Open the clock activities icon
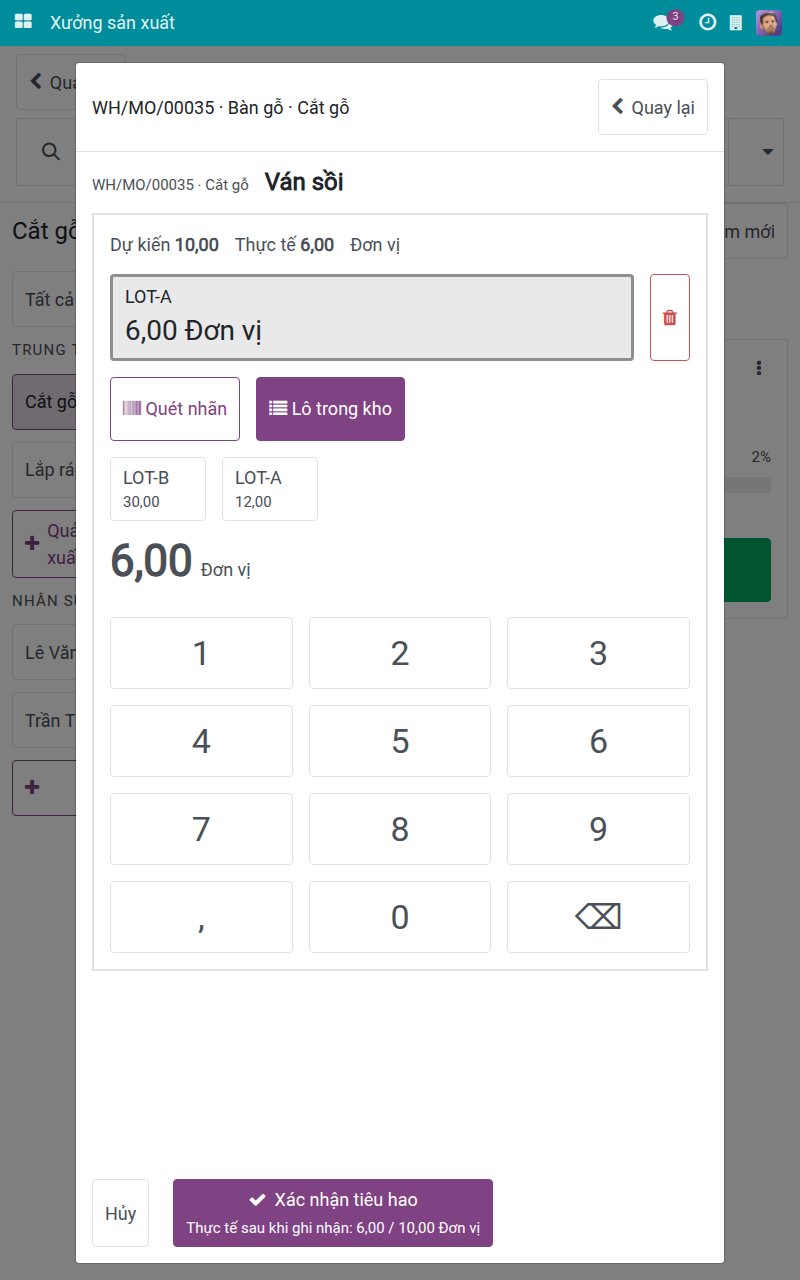This screenshot has height=1280, width=800. point(707,22)
